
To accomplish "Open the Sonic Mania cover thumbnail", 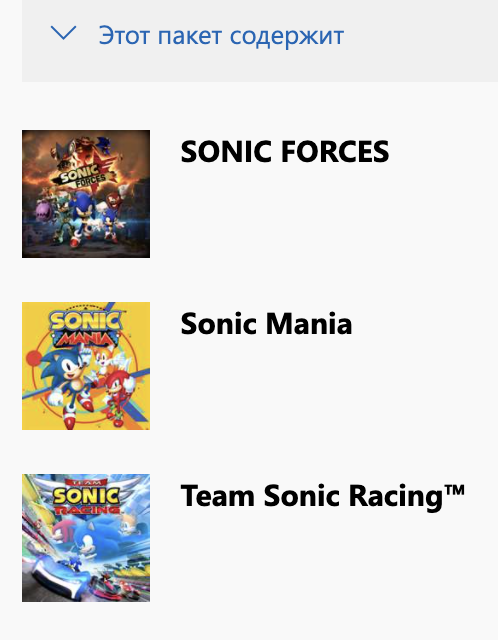I will [x=86, y=366].
